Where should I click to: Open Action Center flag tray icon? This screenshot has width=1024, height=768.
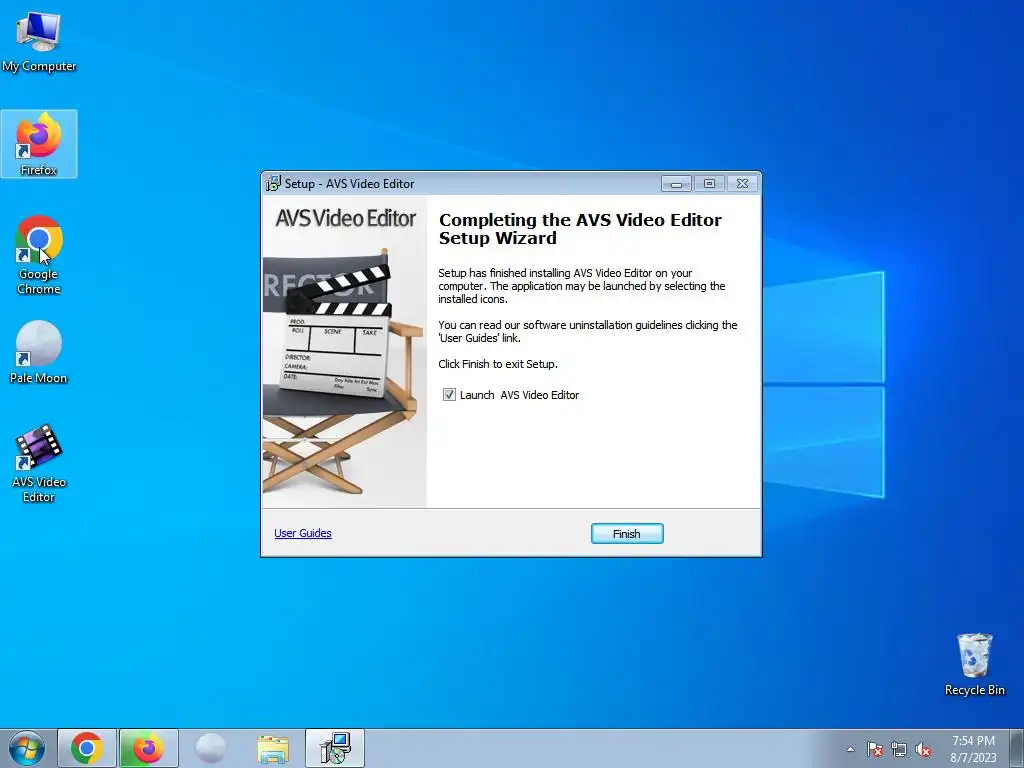coord(874,749)
